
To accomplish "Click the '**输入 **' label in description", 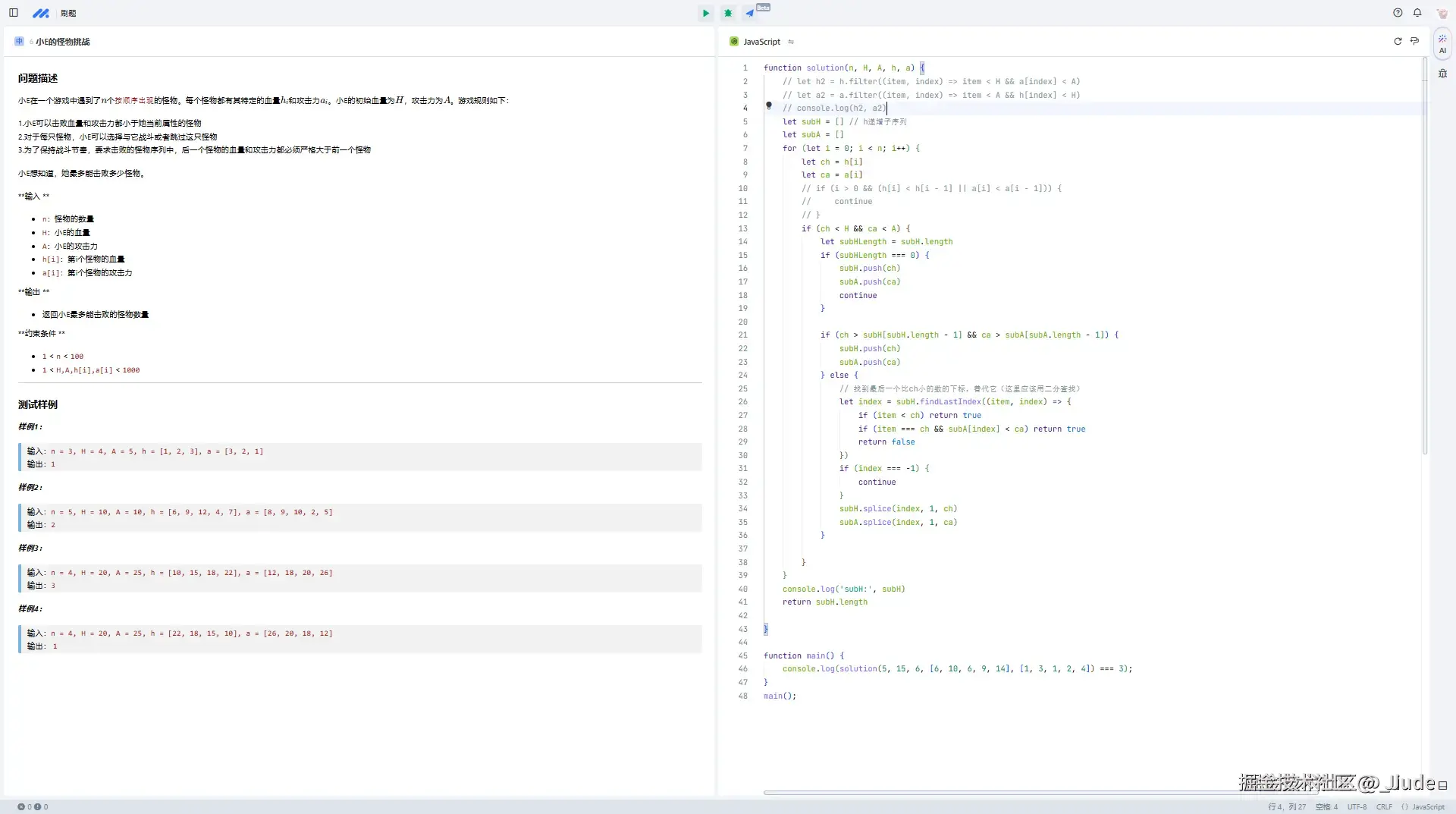I will (x=34, y=196).
